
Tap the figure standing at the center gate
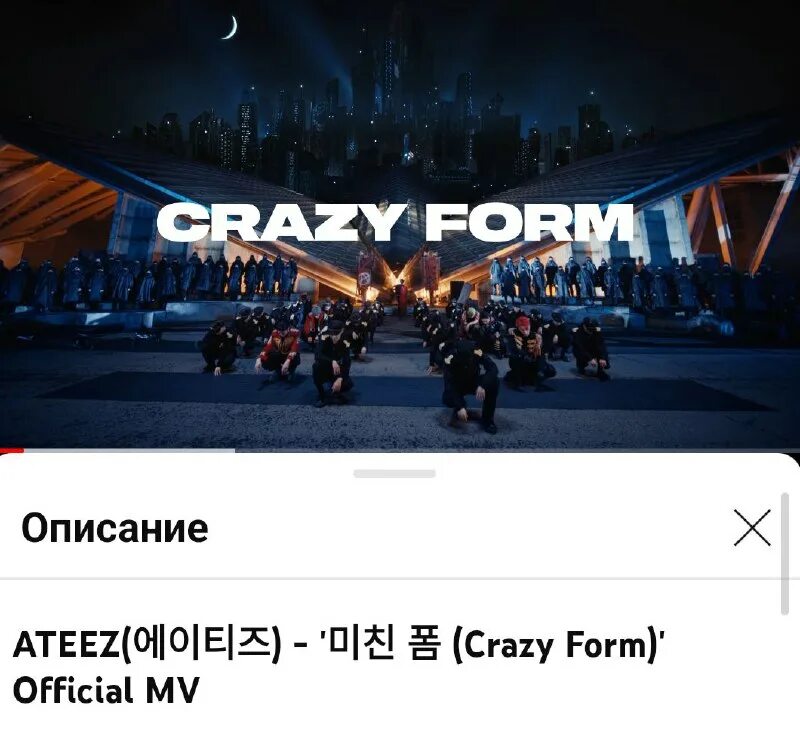(x=401, y=296)
